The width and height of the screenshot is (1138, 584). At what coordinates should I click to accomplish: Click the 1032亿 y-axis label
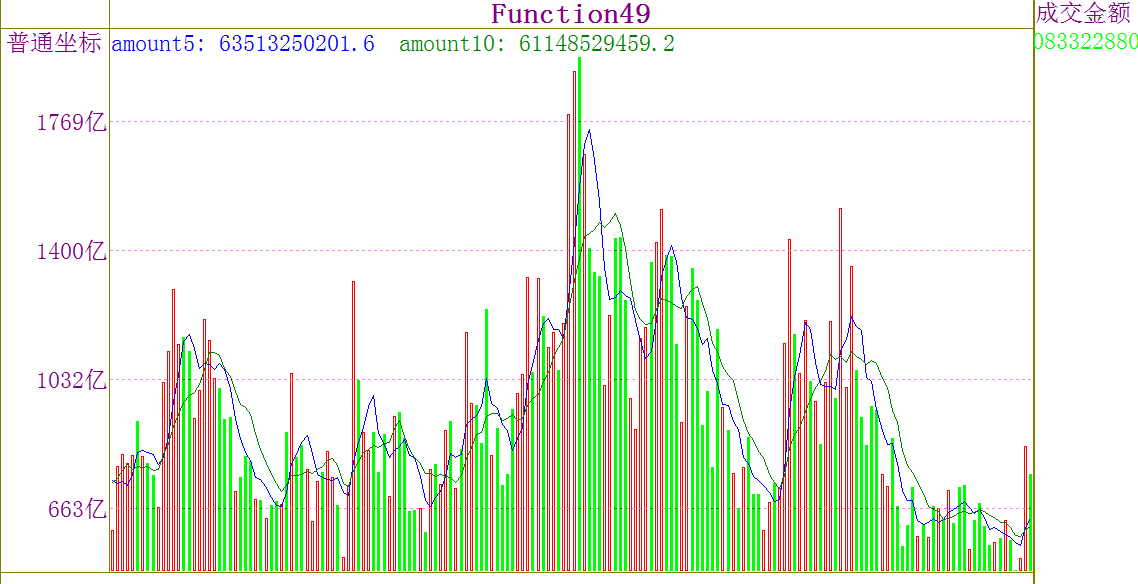click(71, 380)
